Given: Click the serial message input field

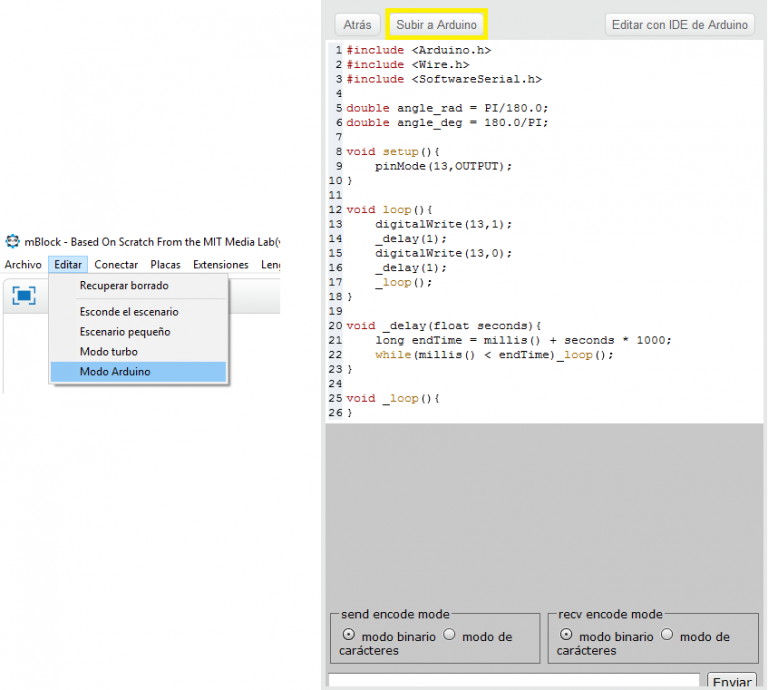Looking at the screenshot, I should click(513, 681).
